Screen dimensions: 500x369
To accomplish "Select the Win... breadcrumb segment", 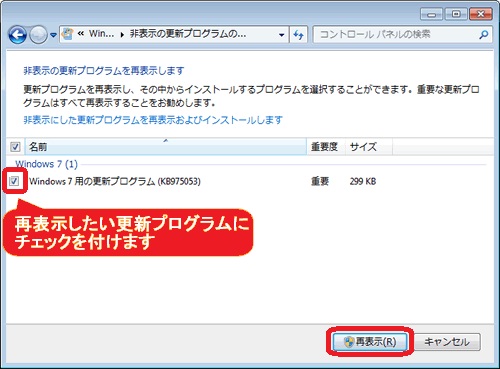I will [x=101, y=34].
